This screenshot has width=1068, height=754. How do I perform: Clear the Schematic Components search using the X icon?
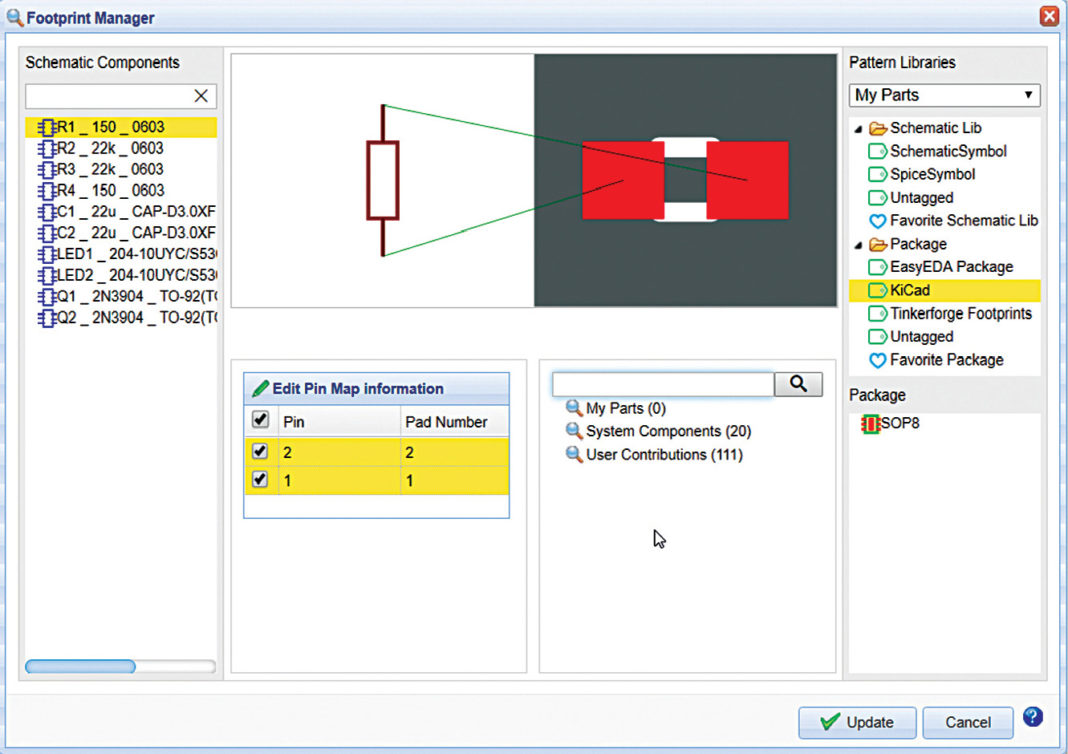point(199,95)
